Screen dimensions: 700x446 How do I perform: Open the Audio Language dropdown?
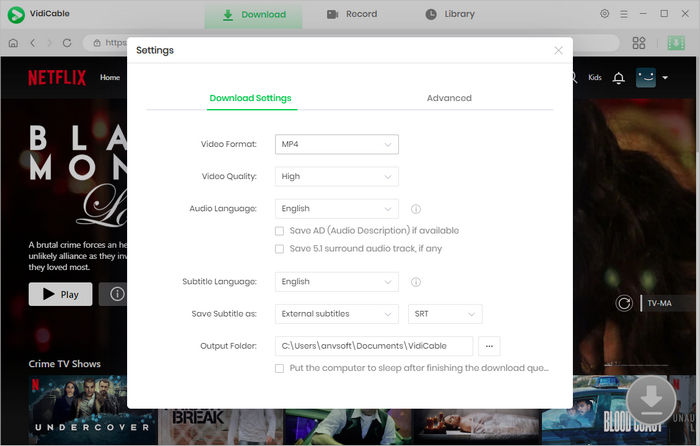pyautogui.click(x=337, y=208)
